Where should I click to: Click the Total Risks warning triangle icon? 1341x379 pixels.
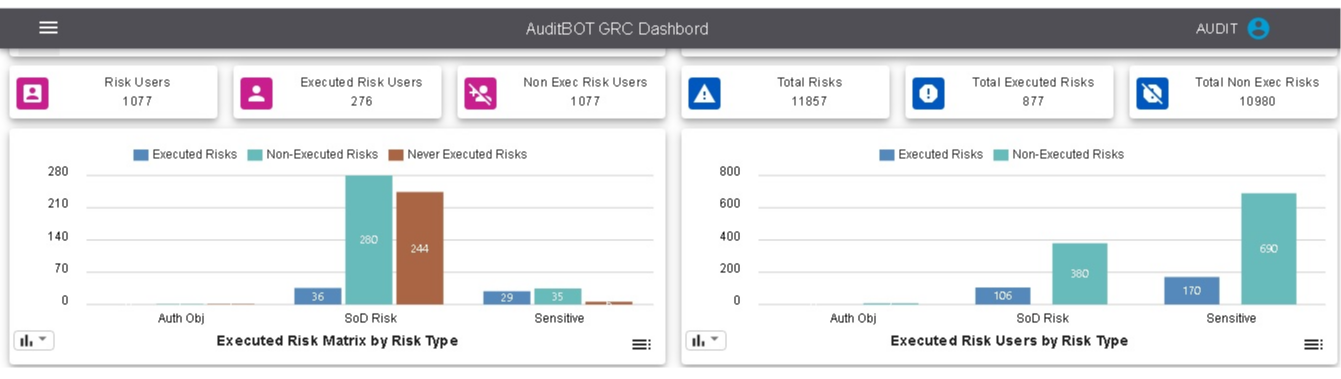point(705,93)
